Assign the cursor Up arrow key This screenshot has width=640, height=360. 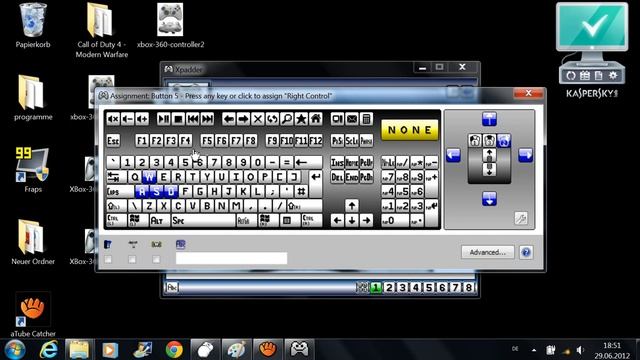(x=352, y=206)
